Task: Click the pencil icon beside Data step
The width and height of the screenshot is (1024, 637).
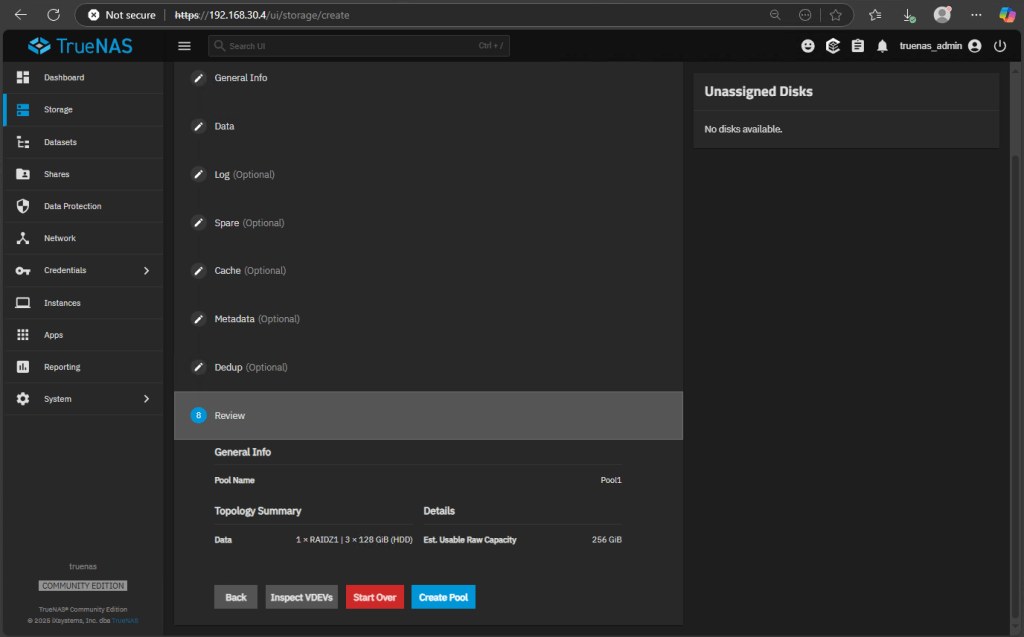Action: point(198,126)
